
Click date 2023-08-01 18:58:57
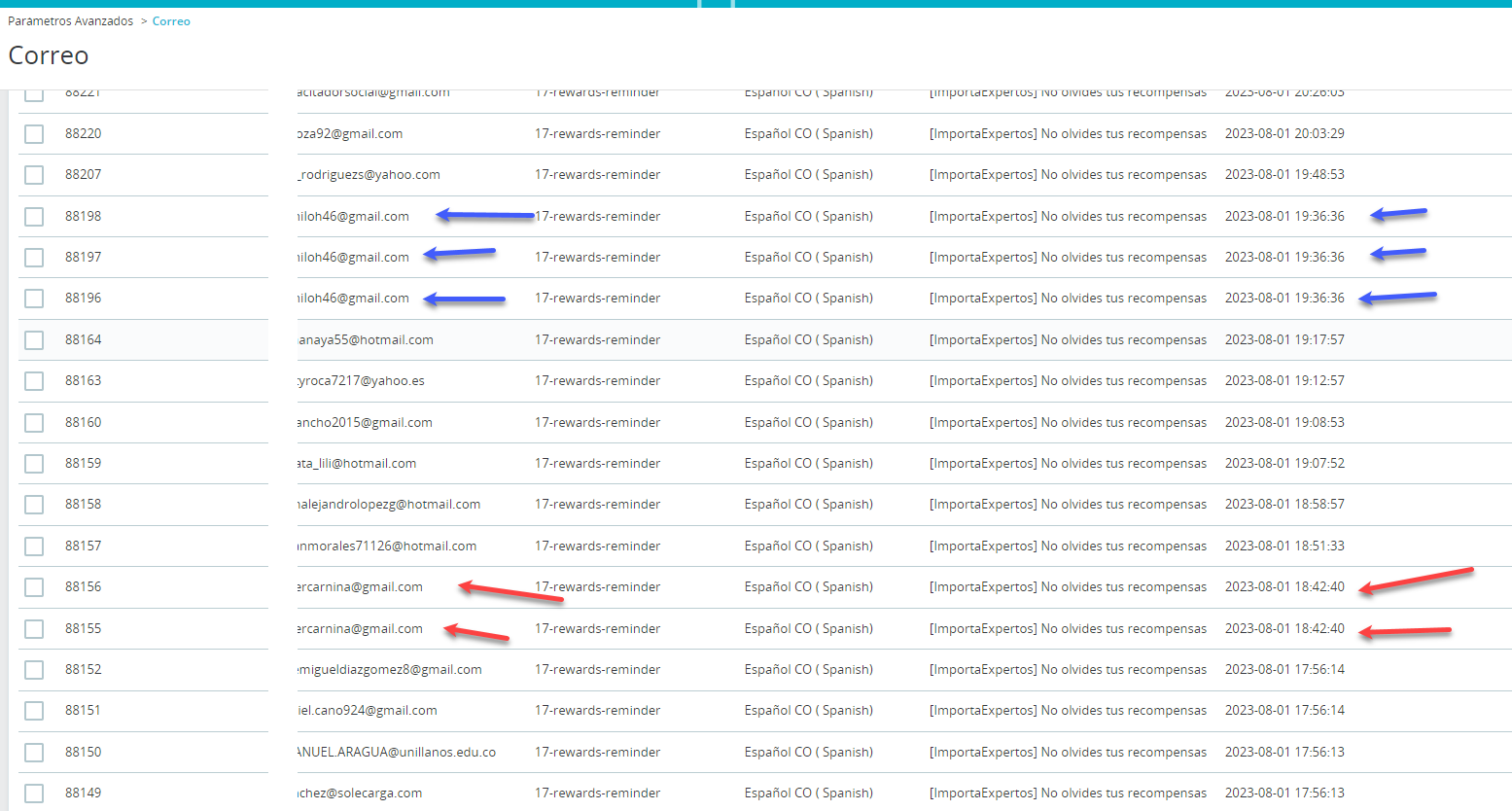pos(1284,504)
